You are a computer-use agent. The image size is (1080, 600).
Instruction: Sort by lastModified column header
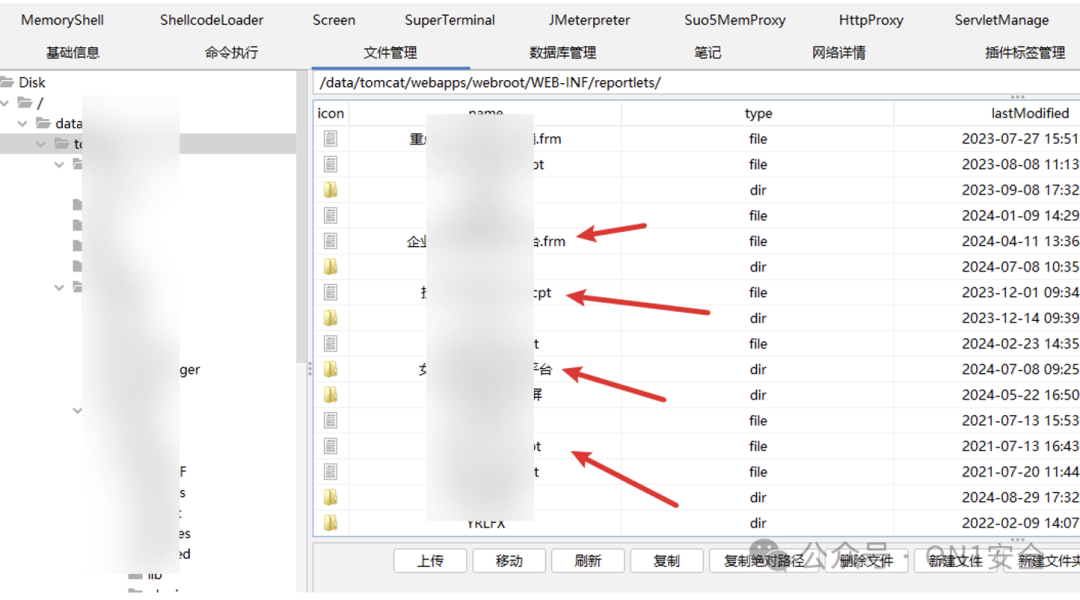coord(987,114)
